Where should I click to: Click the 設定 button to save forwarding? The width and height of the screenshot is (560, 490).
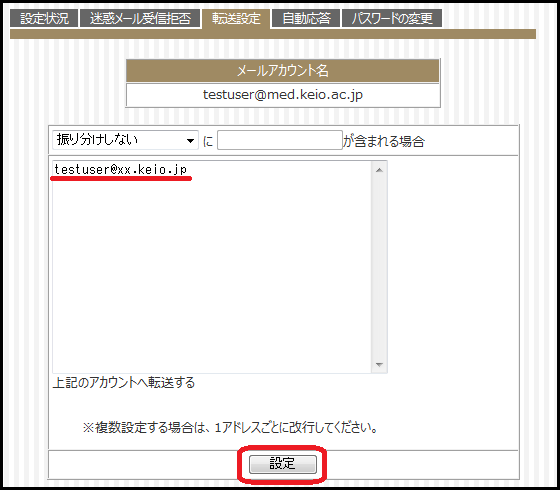(x=282, y=464)
